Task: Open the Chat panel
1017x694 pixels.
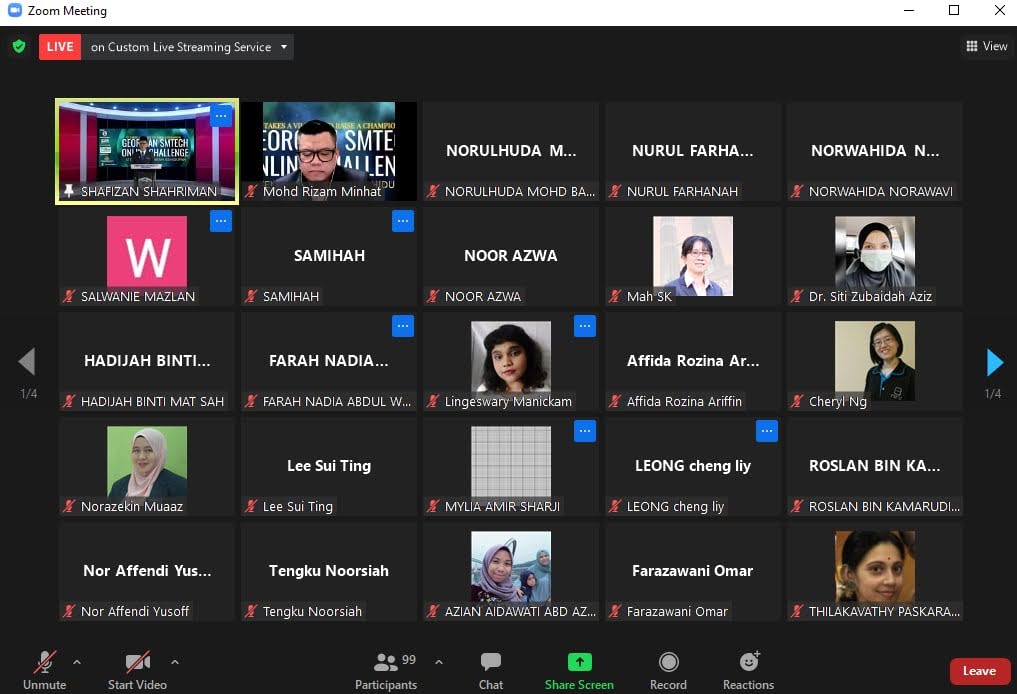Action: pos(490,671)
